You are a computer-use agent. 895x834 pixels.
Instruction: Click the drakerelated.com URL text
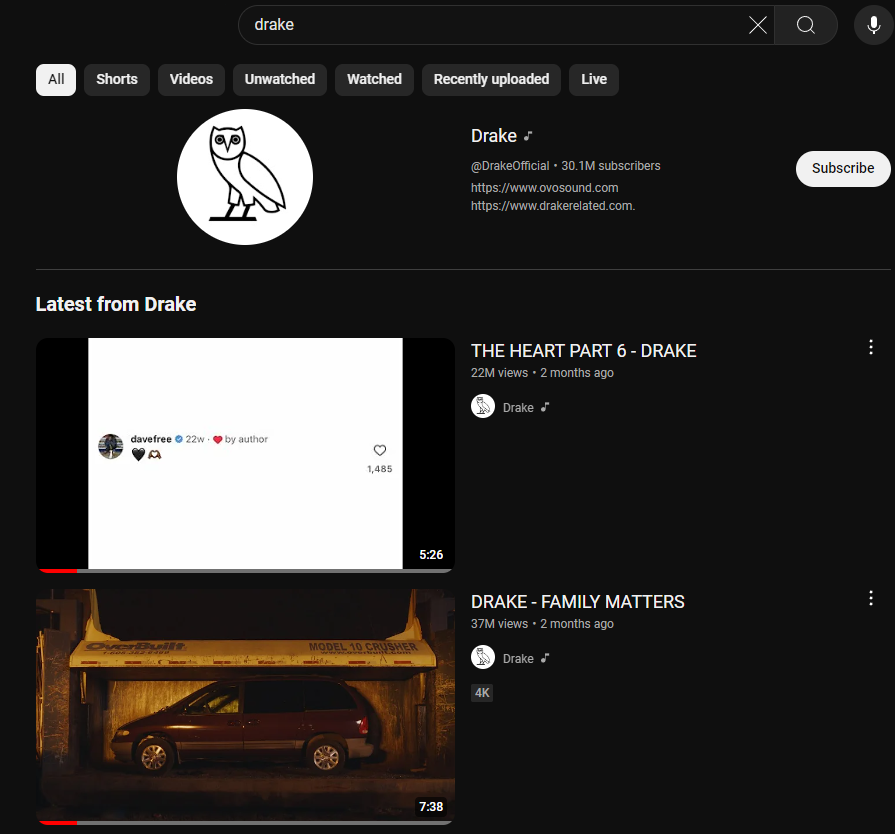point(553,206)
